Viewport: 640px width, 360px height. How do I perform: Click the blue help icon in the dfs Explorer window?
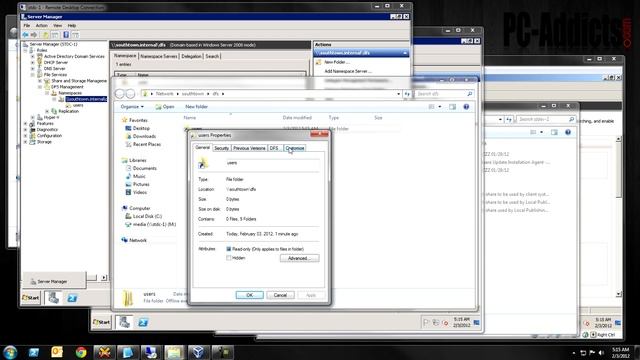click(466, 107)
